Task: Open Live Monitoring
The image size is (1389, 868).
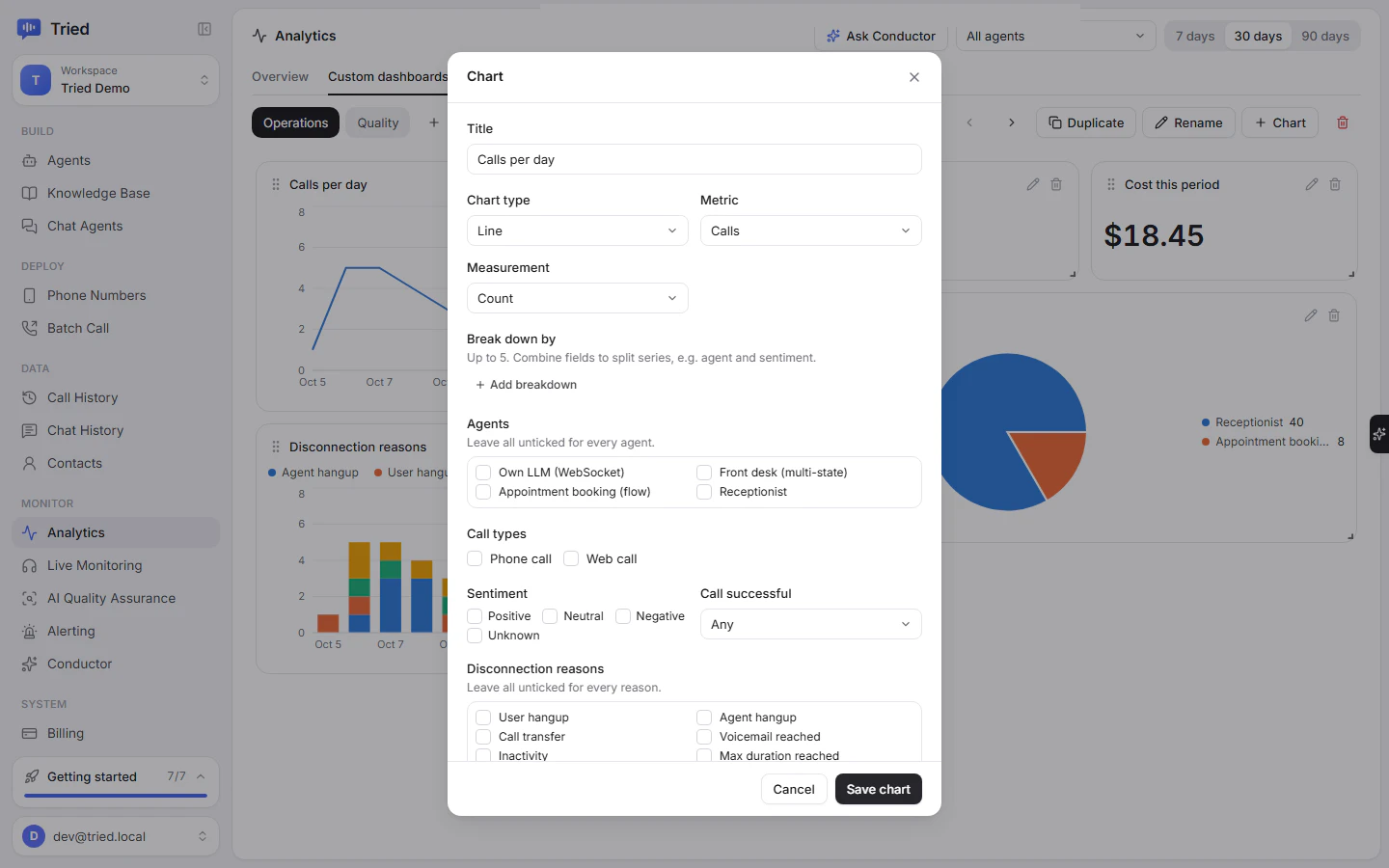Action: coord(116,565)
